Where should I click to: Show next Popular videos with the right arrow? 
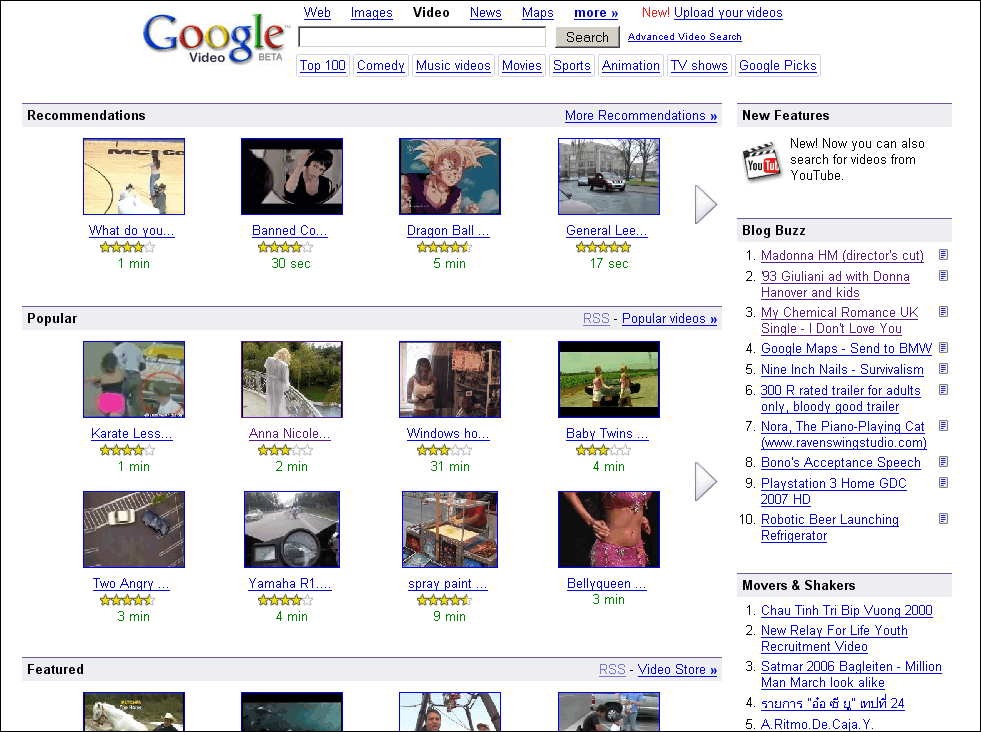point(706,482)
